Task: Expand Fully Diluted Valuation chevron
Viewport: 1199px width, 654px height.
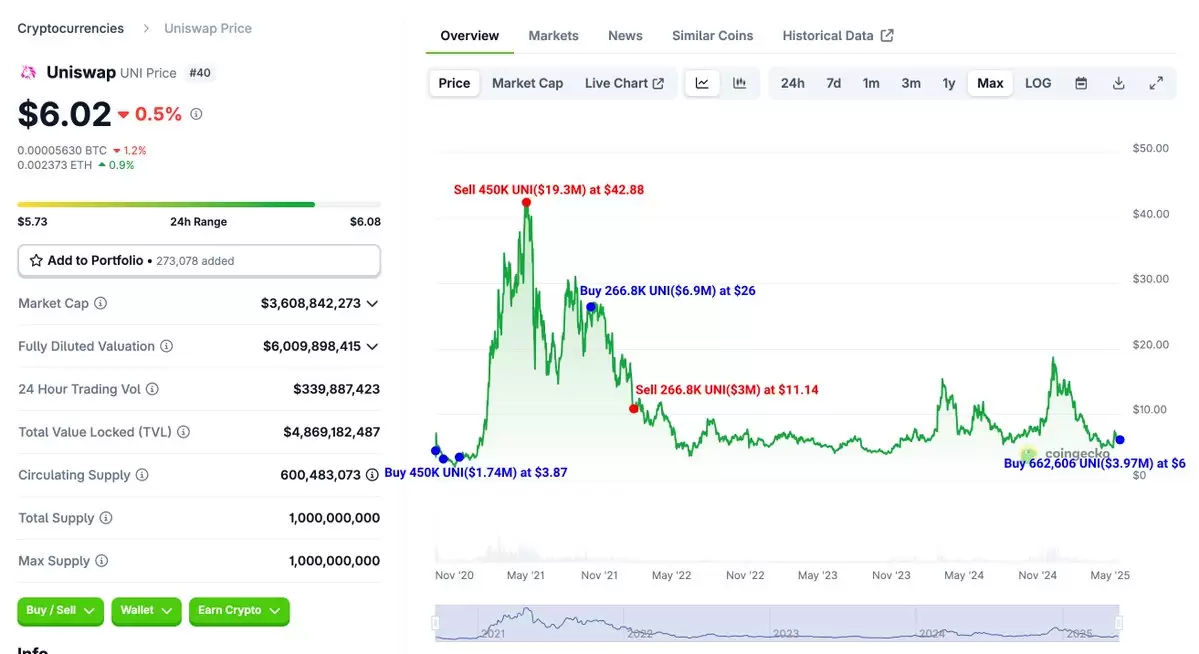Action: point(372,347)
